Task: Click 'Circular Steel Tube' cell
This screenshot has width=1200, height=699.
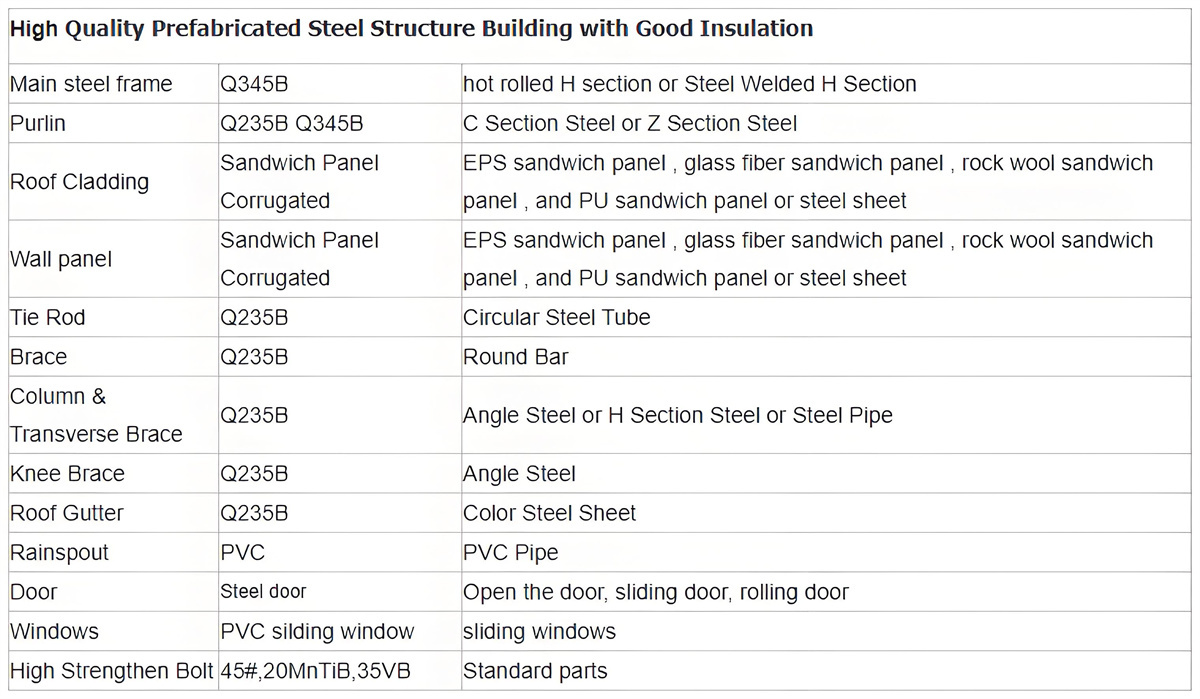Action: pos(827,317)
